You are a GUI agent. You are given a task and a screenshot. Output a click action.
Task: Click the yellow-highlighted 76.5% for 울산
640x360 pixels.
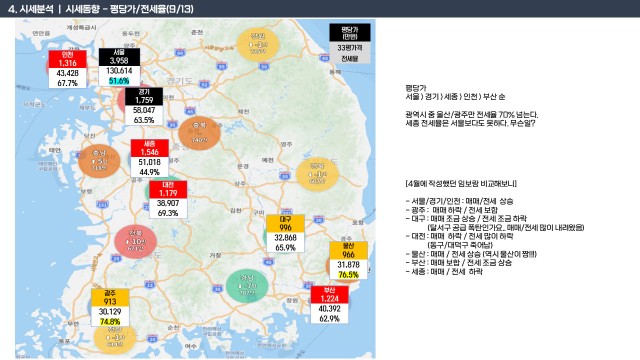[x=349, y=275]
